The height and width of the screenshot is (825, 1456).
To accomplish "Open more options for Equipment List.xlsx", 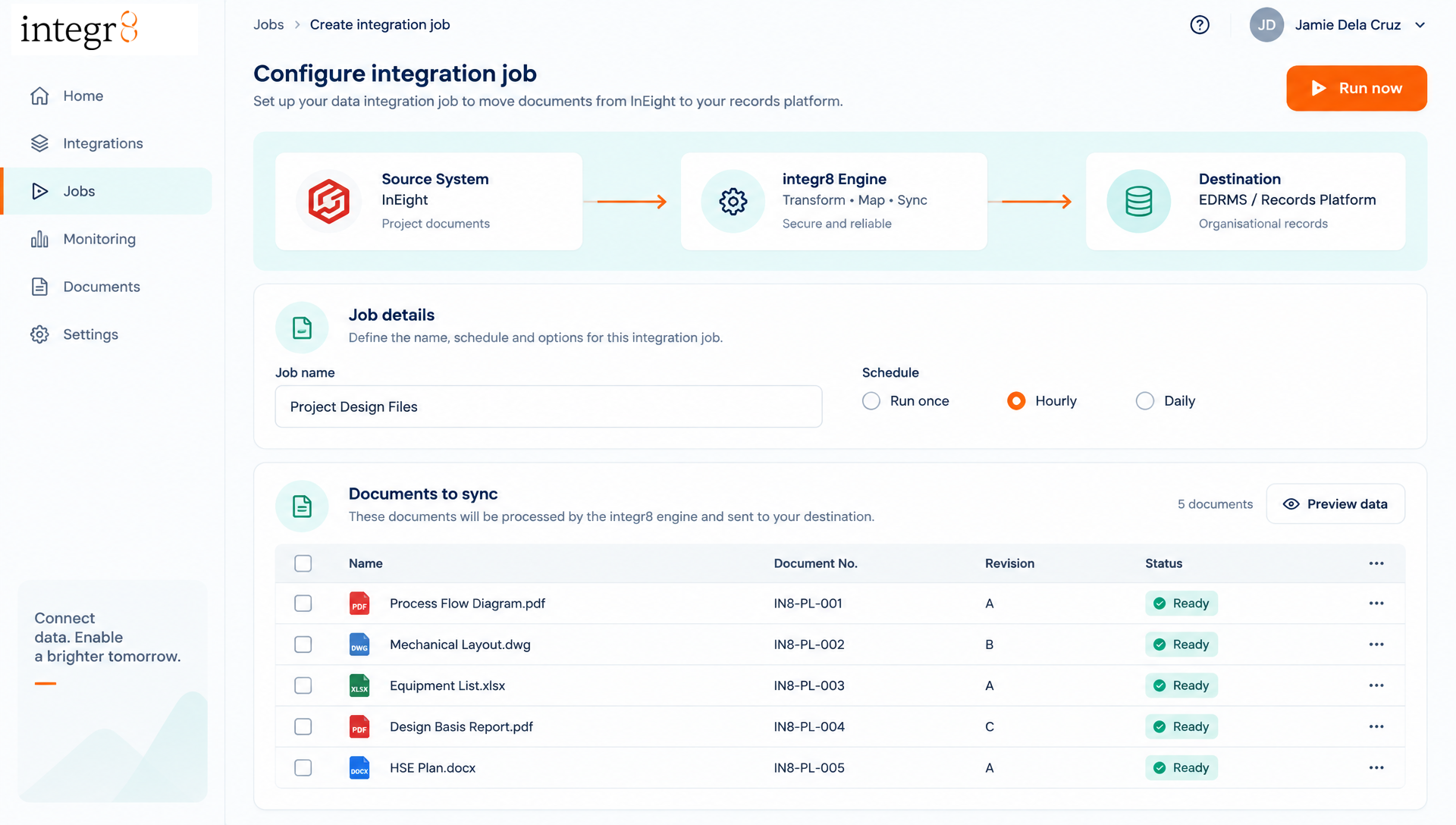I will [1376, 685].
